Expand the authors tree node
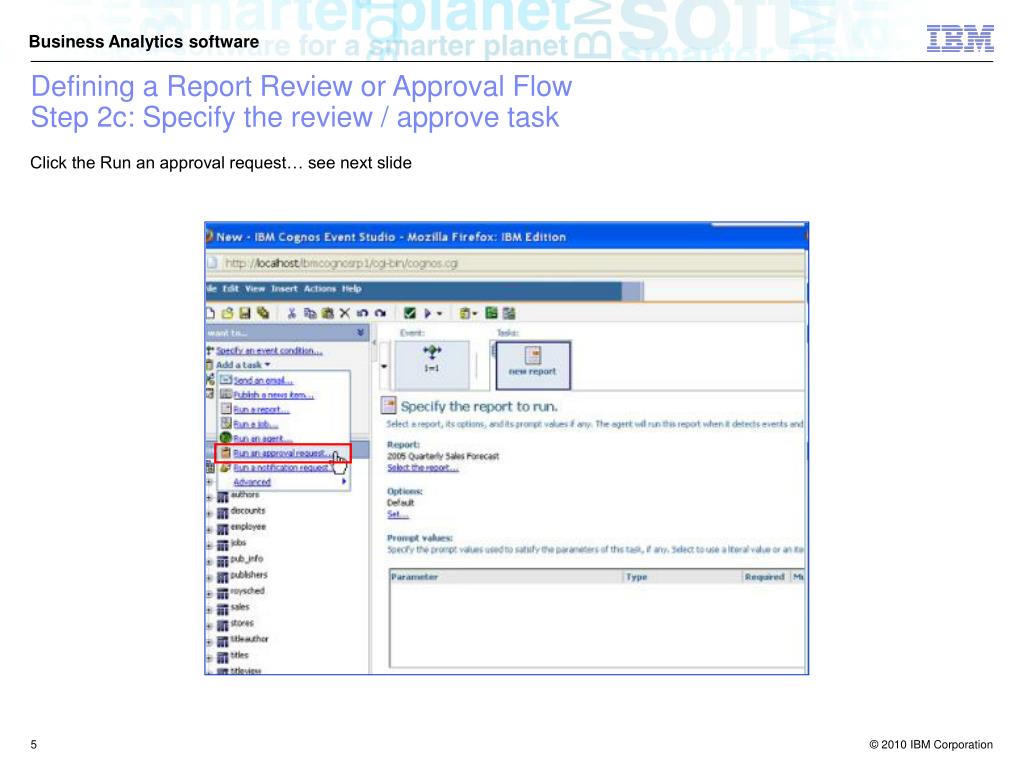 210,498
